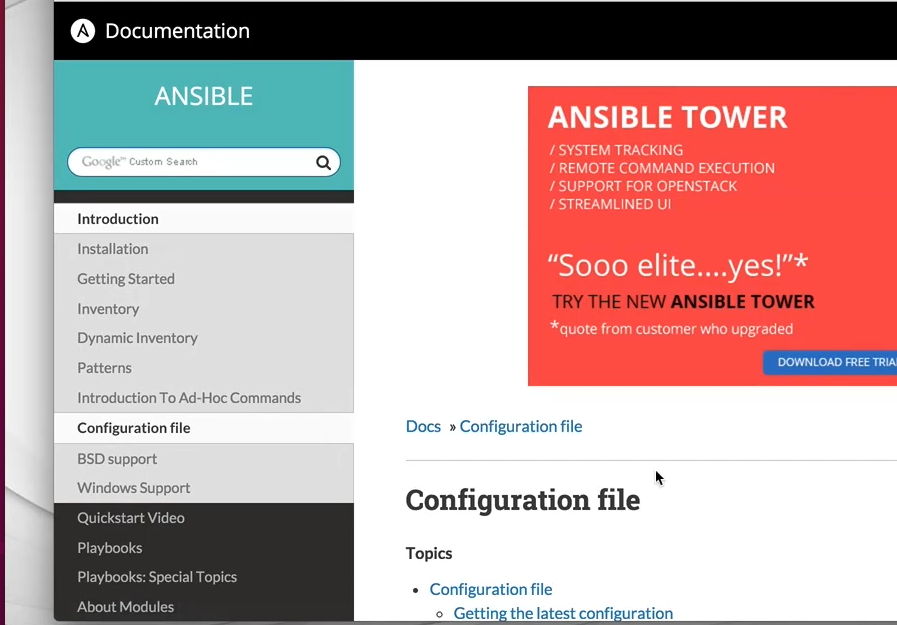This screenshot has height=625, width=897.
Task: Open the BSD support page
Action: pyautogui.click(x=116, y=458)
